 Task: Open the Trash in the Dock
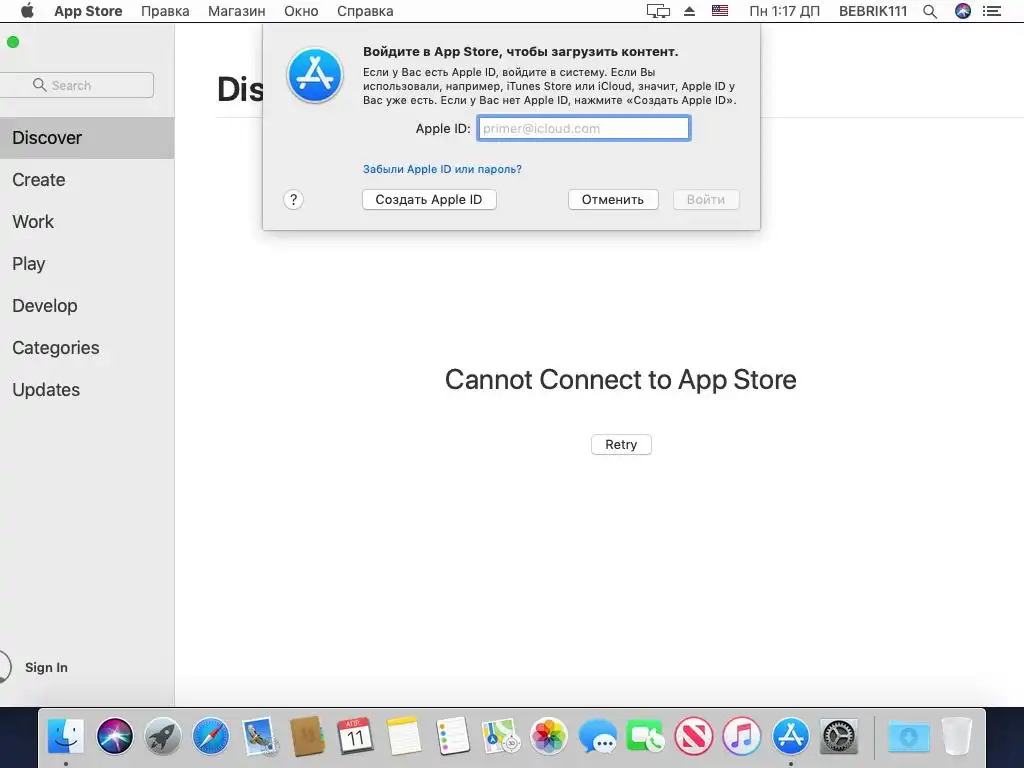click(x=957, y=736)
